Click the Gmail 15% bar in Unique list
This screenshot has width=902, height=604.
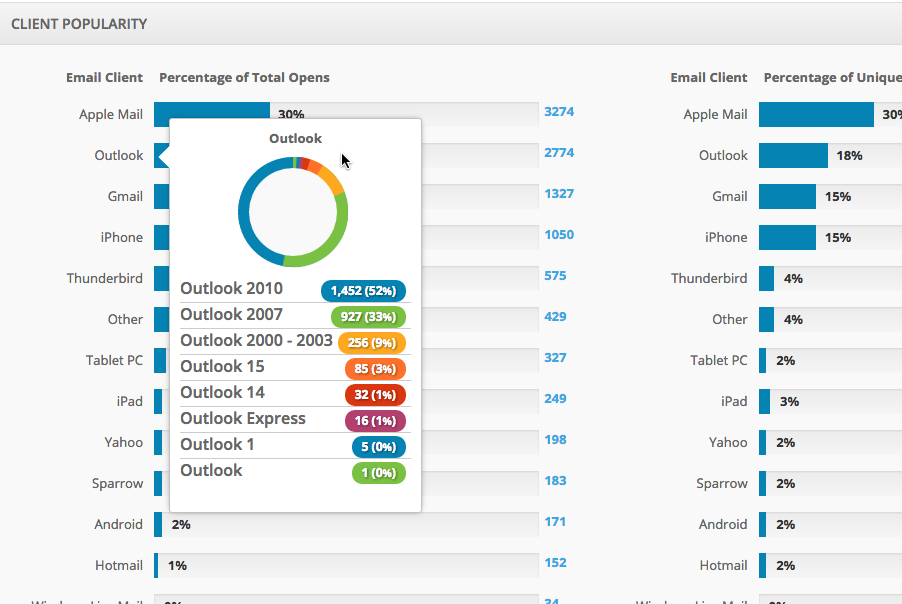(x=788, y=197)
